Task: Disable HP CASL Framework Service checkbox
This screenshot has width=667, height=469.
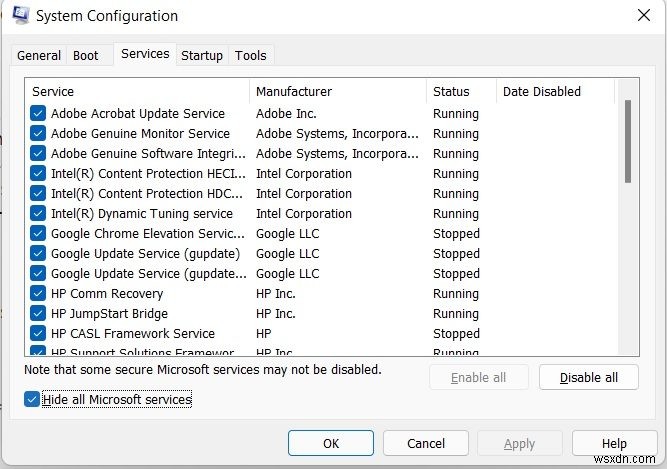Action: [x=38, y=333]
